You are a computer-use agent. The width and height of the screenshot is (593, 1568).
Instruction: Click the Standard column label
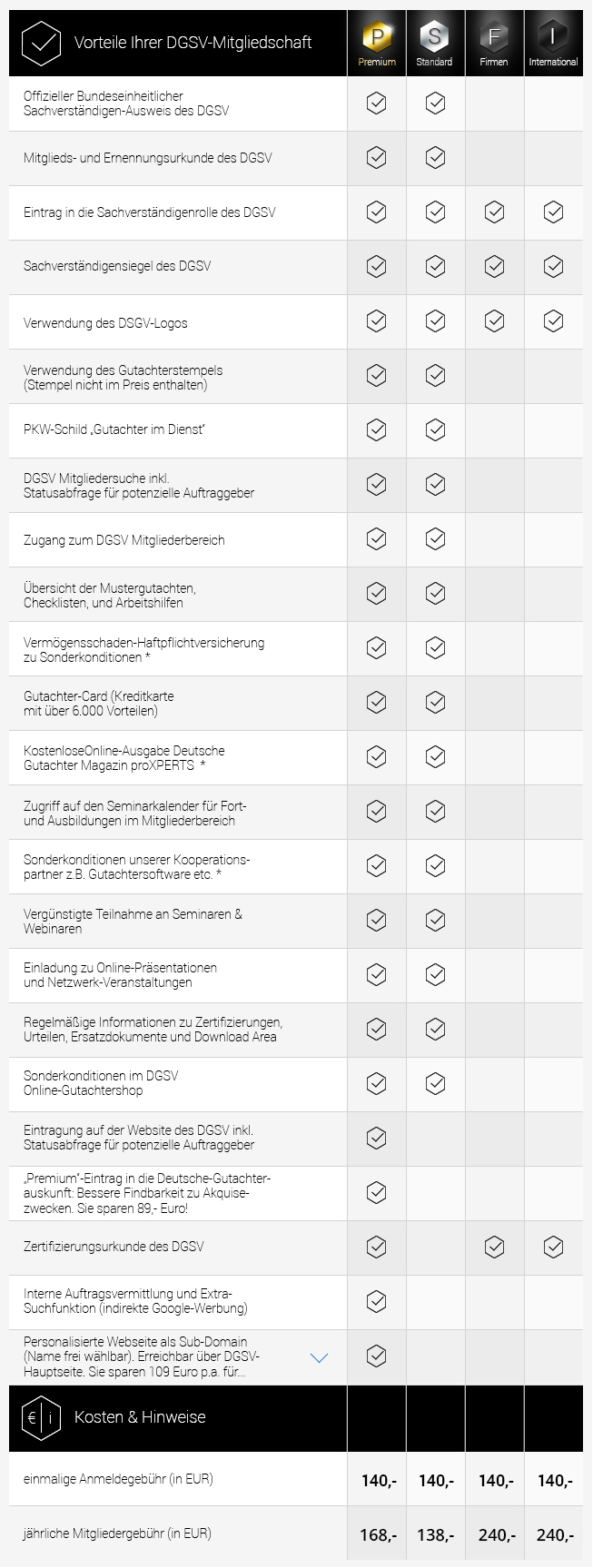(435, 62)
